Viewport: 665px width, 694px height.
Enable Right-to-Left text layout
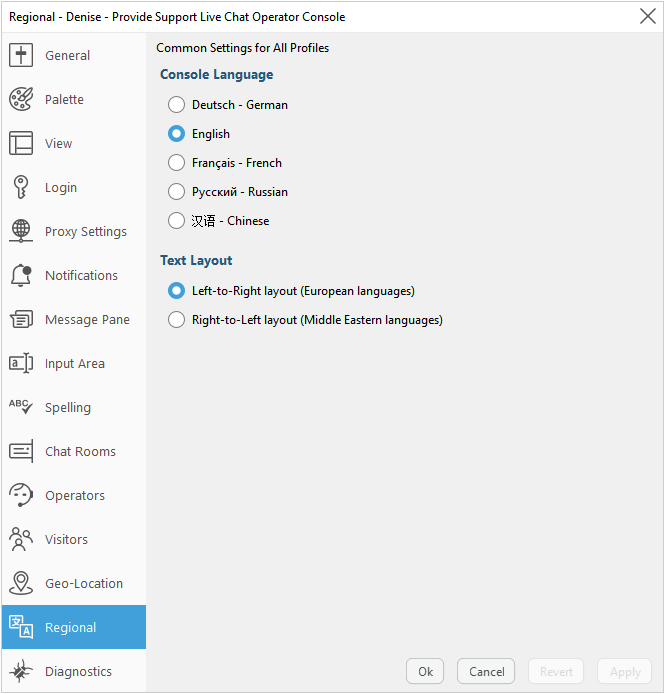pos(305,320)
